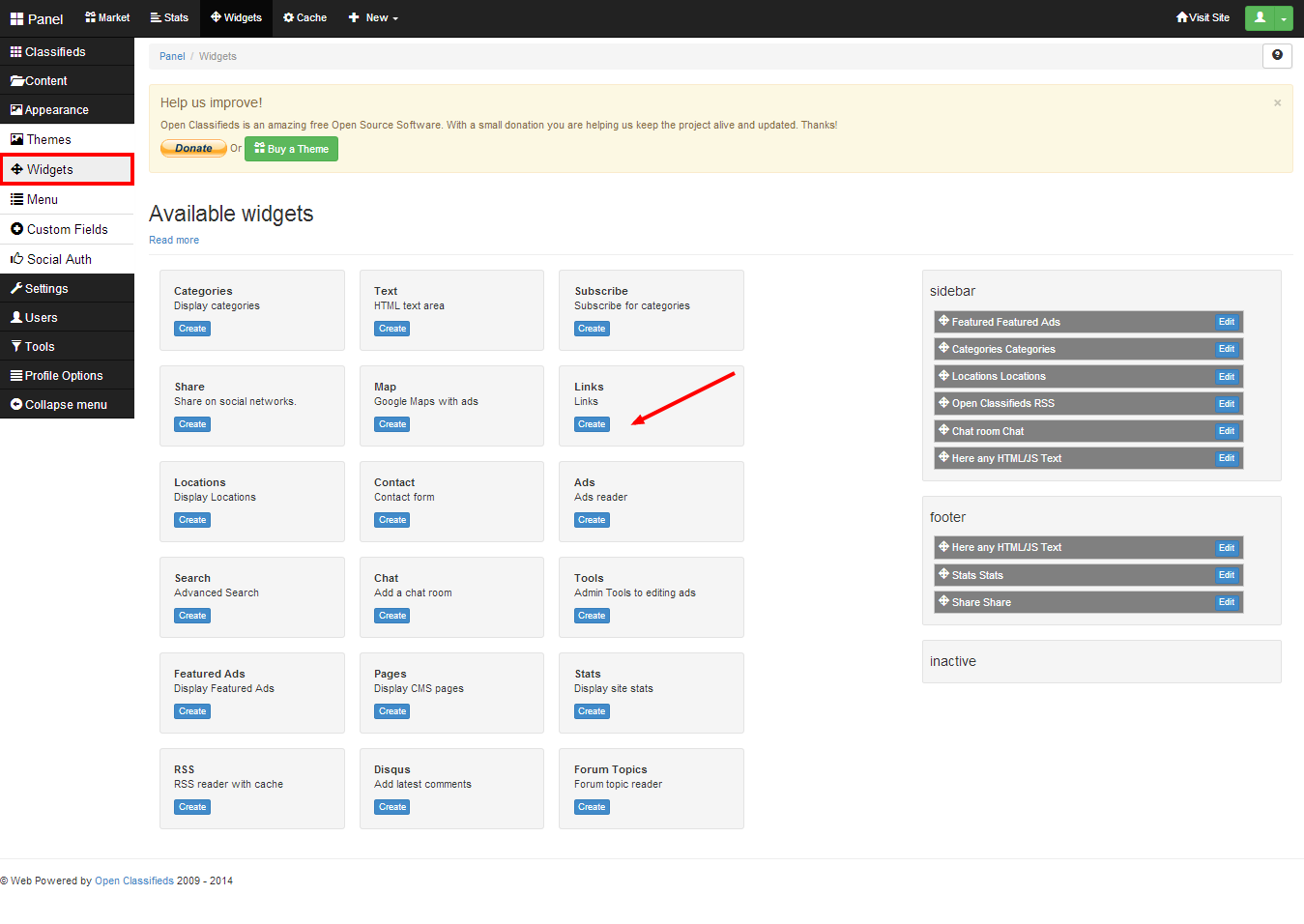This screenshot has width=1304, height=924.
Task: Open the Stats top menu item
Action: click(169, 17)
